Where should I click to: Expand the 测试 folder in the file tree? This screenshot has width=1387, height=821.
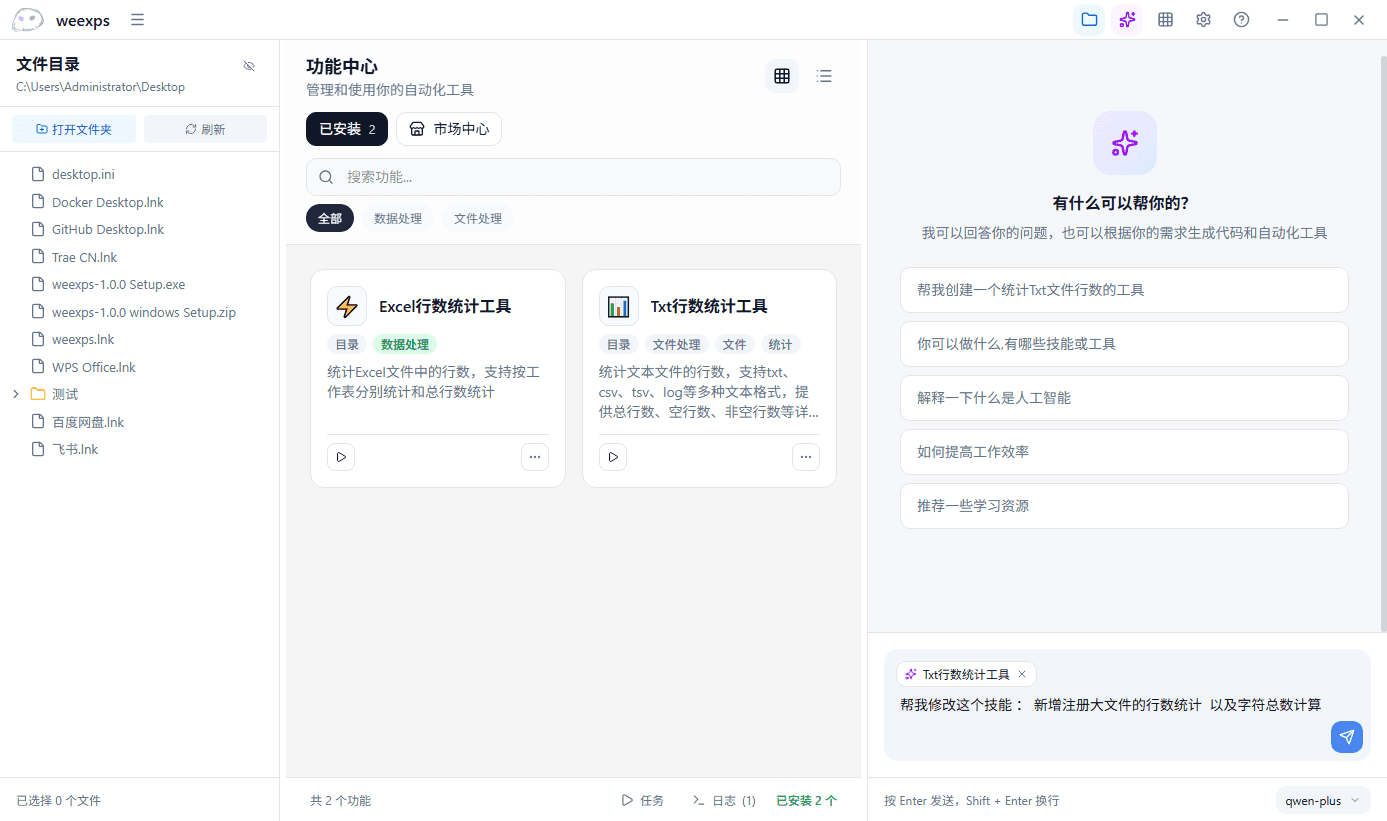(x=15, y=393)
